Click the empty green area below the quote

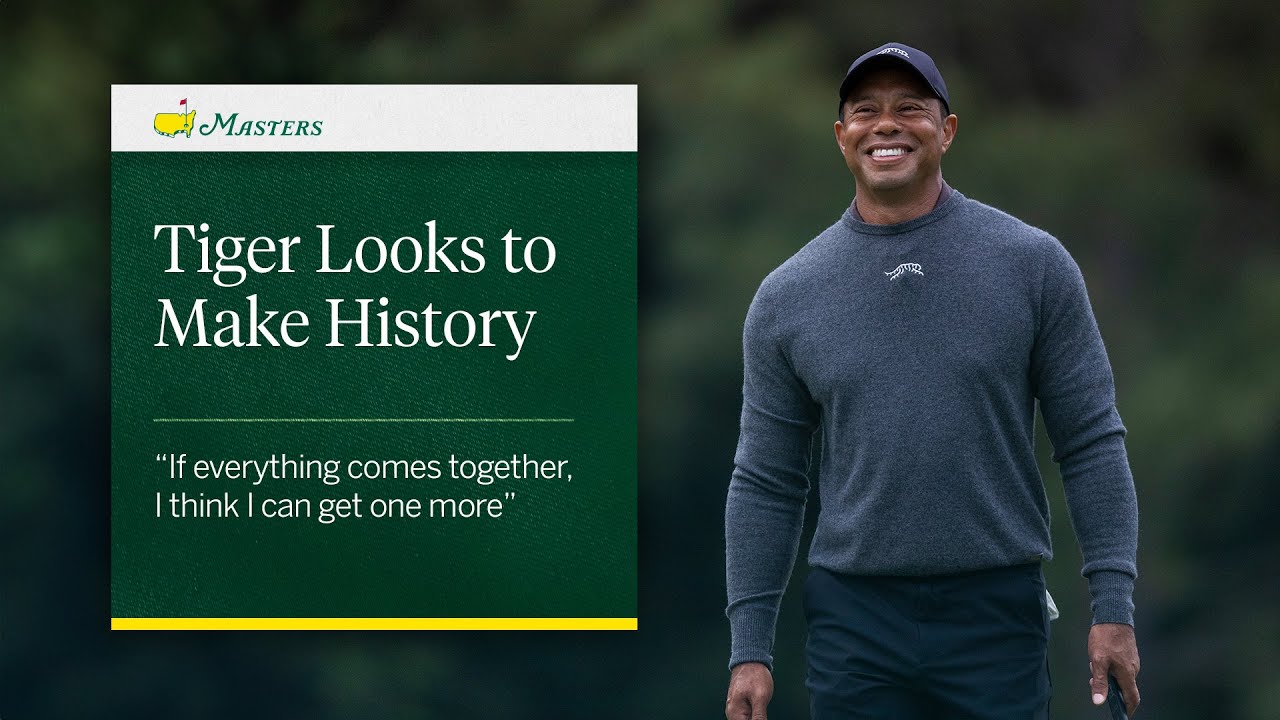click(x=374, y=570)
